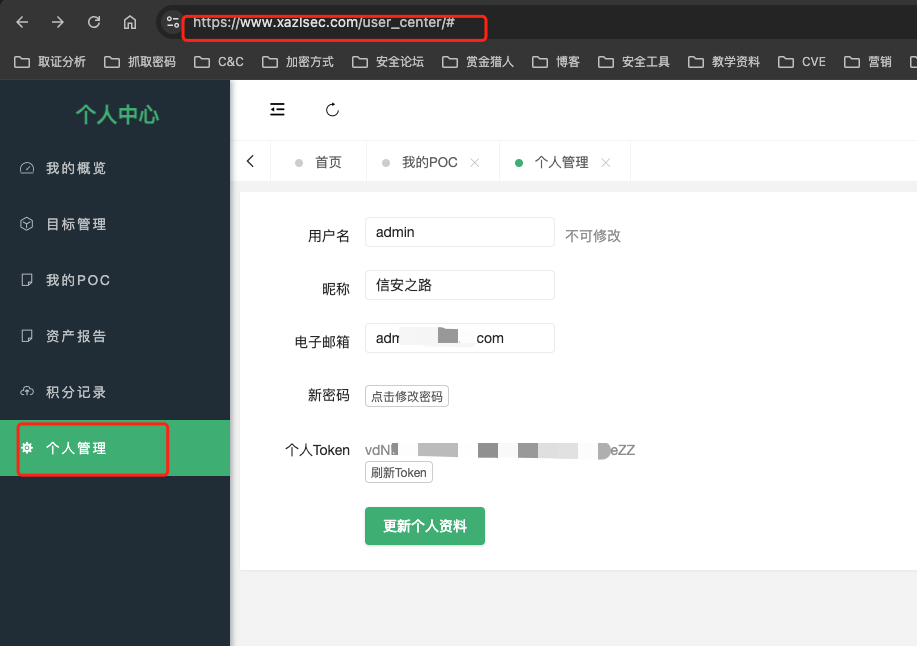Click the 个人Token field label
Screen dimensions: 917x646
pos(318,450)
